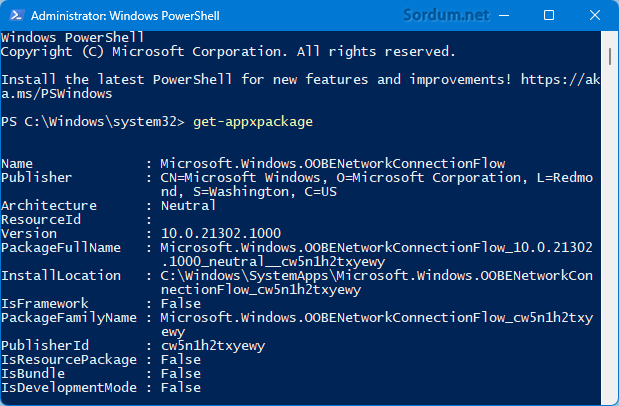Click the 'IsFramework' field label
The width and height of the screenshot is (619, 406).
click(x=45, y=304)
